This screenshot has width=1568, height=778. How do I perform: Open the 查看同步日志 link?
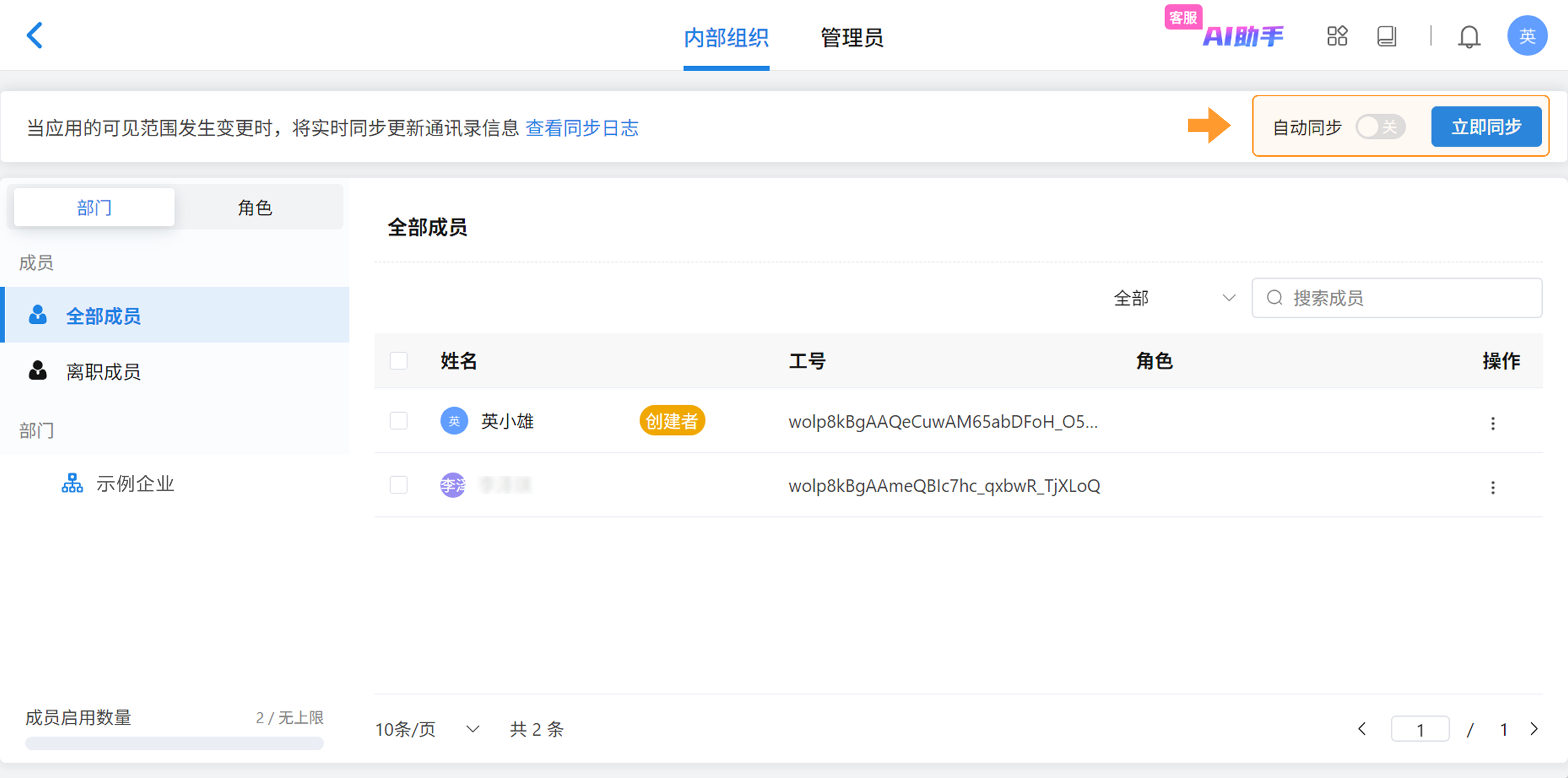(x=581, y=128)
